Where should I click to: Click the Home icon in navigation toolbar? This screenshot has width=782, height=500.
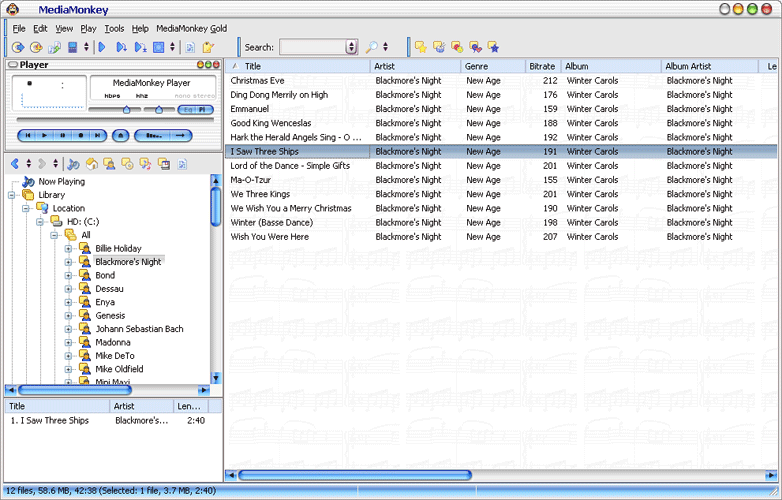(92, 164)
